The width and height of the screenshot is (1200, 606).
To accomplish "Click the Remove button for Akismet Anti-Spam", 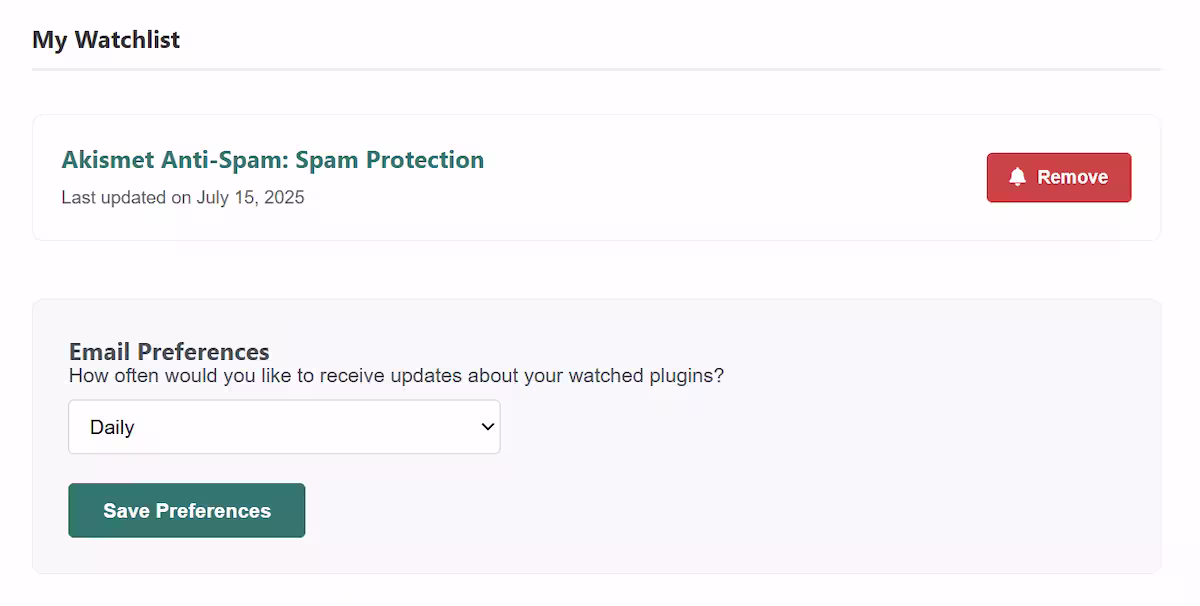I will pos(1058,176).
